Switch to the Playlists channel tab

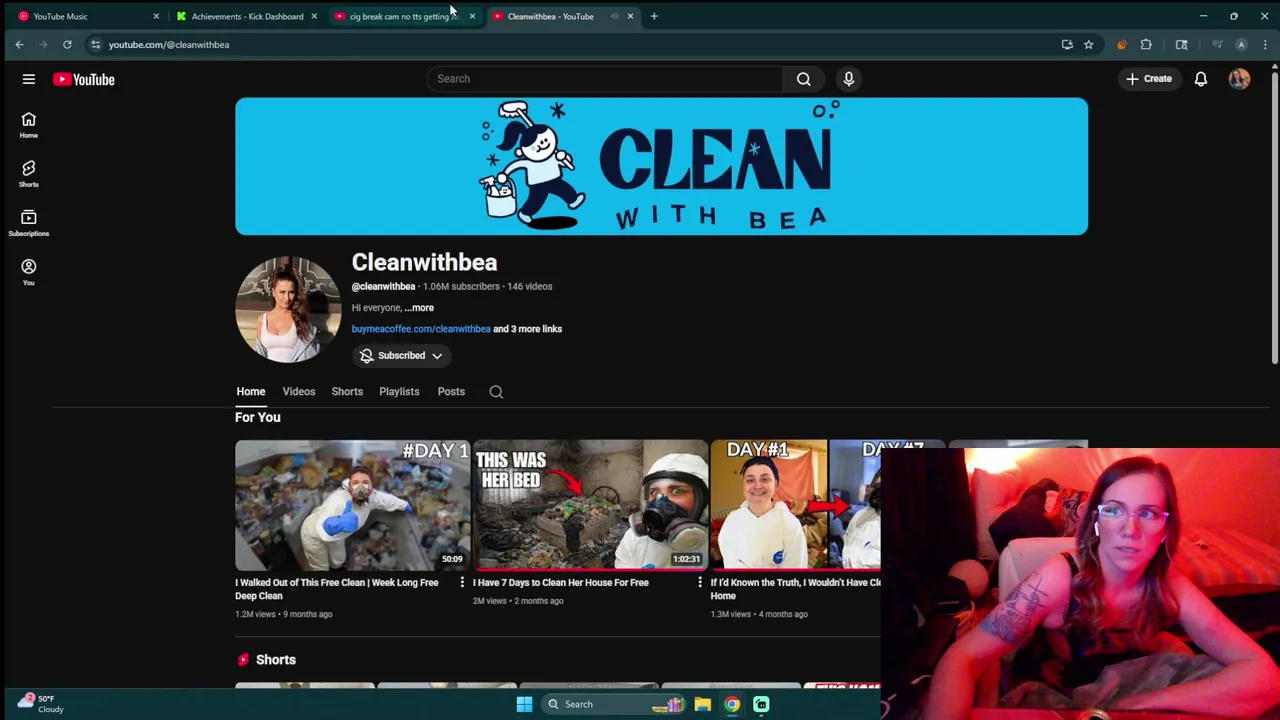pyautogui.click(x=399, y=392)
